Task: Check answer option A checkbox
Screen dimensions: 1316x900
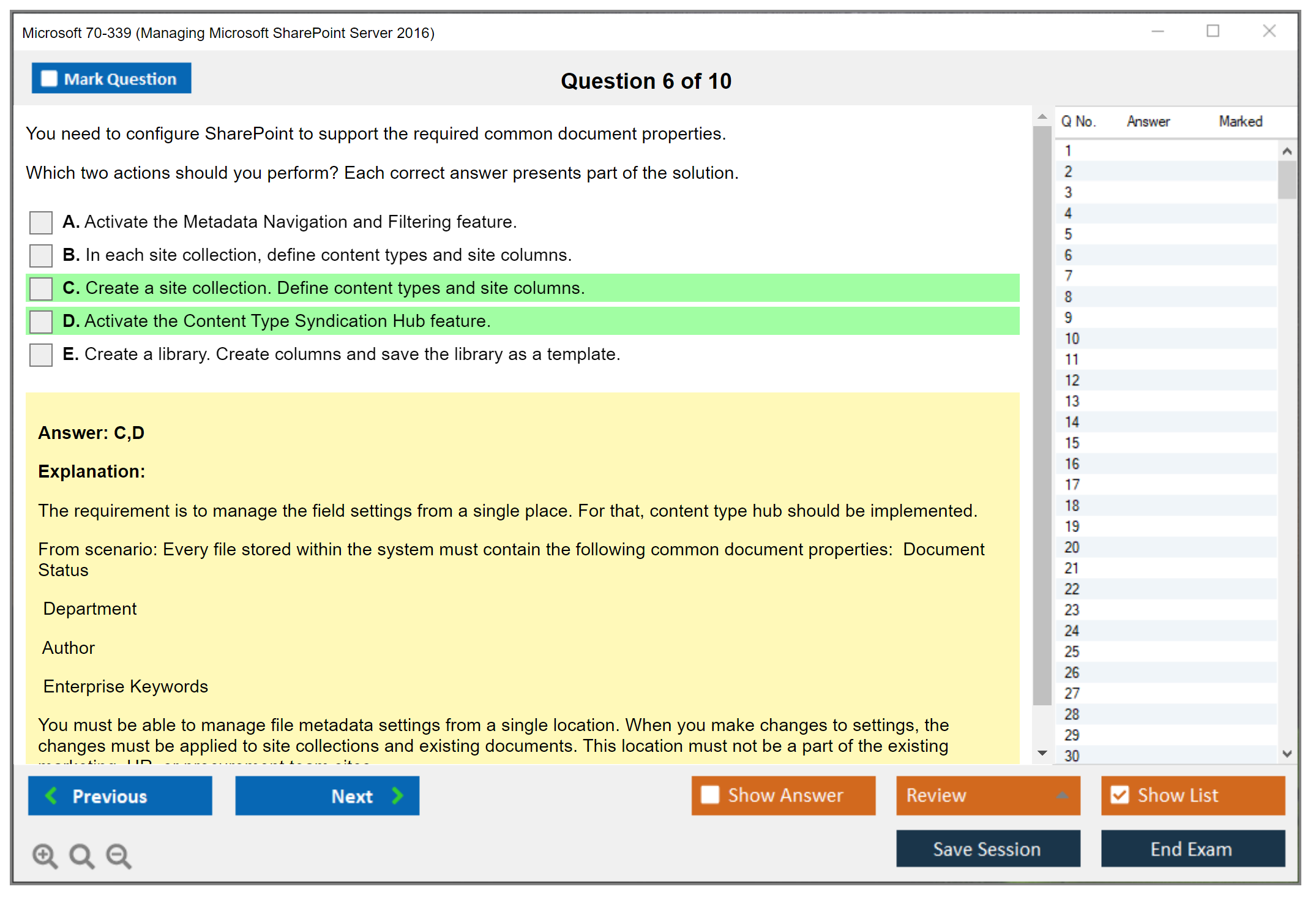Action: coord(41,222)
